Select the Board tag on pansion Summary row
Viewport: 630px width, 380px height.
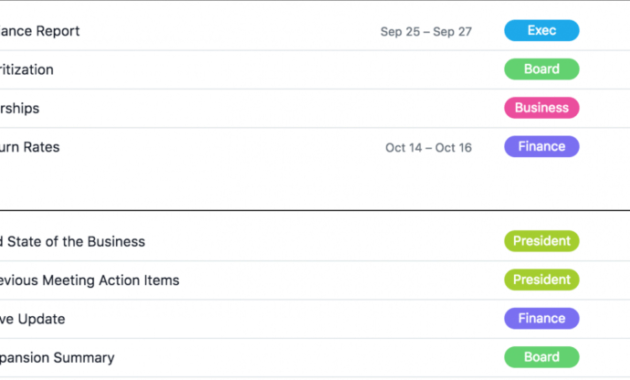[x=542, y=357]
